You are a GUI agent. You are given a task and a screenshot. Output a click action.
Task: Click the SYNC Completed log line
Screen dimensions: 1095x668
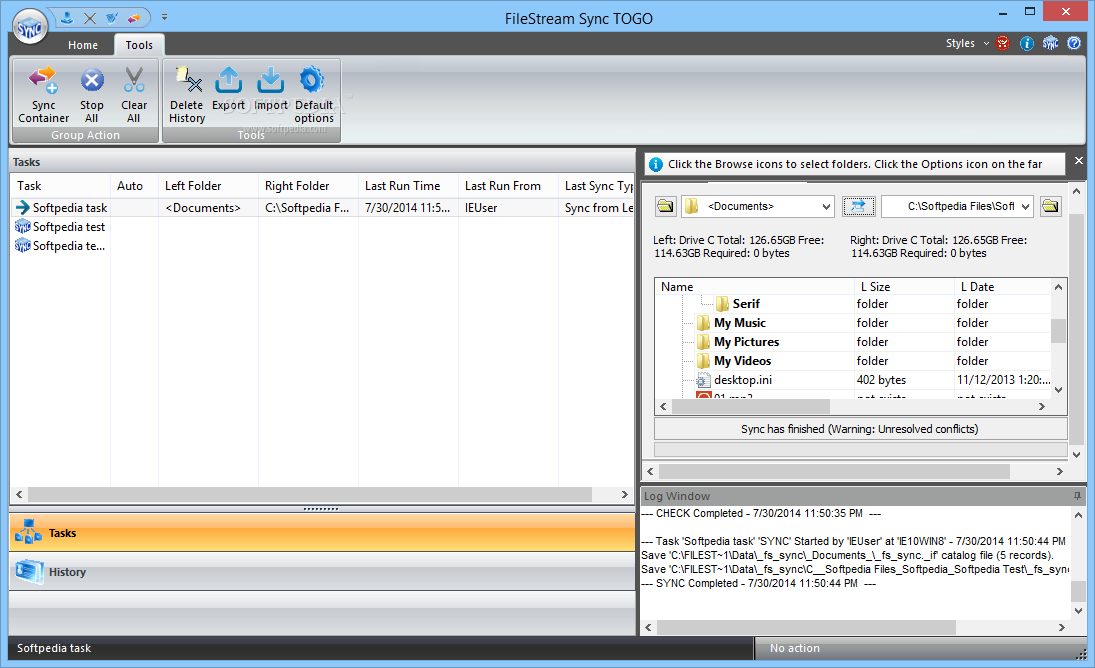[x=758, y=584]
